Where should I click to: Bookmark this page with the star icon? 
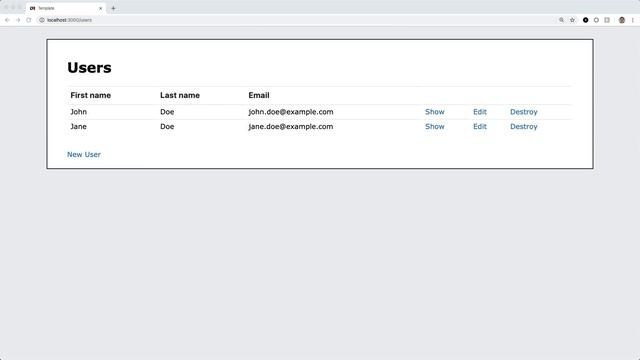point(572,20)
